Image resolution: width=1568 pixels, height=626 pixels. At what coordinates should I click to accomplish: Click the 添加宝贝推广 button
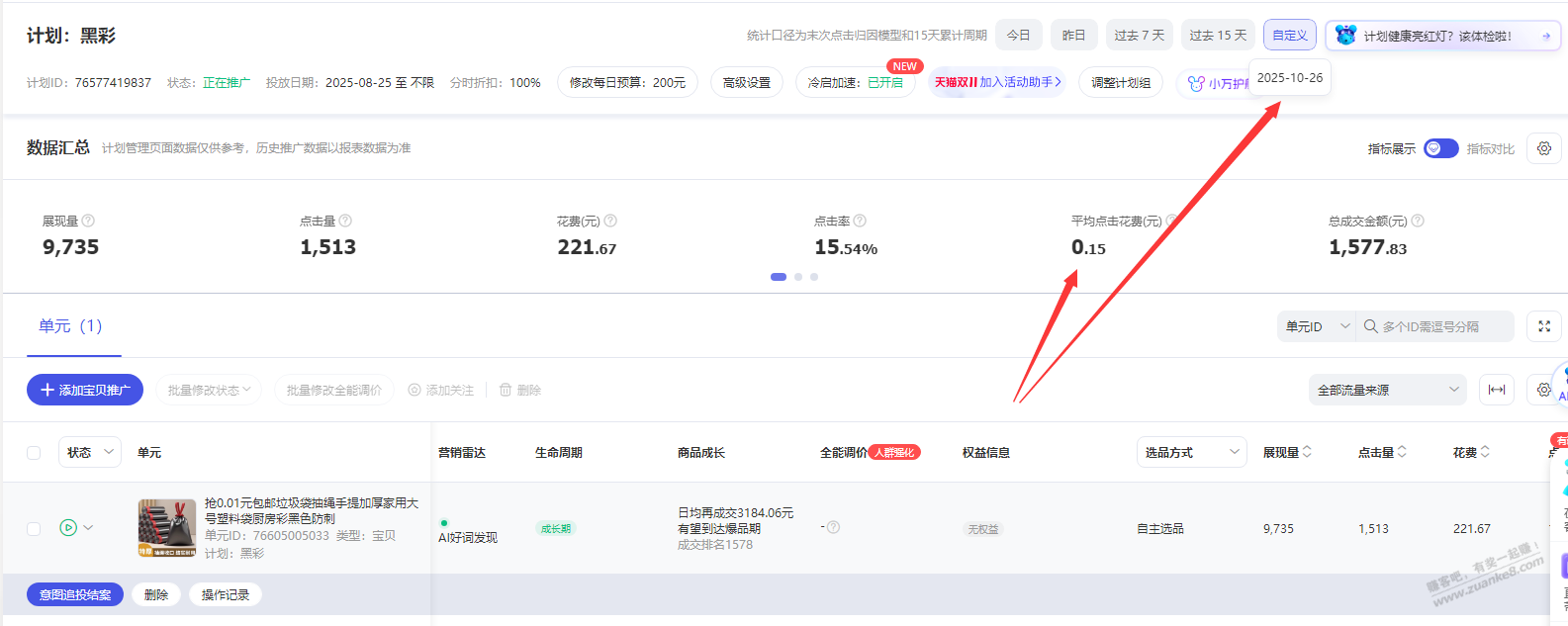click(85, 390)
